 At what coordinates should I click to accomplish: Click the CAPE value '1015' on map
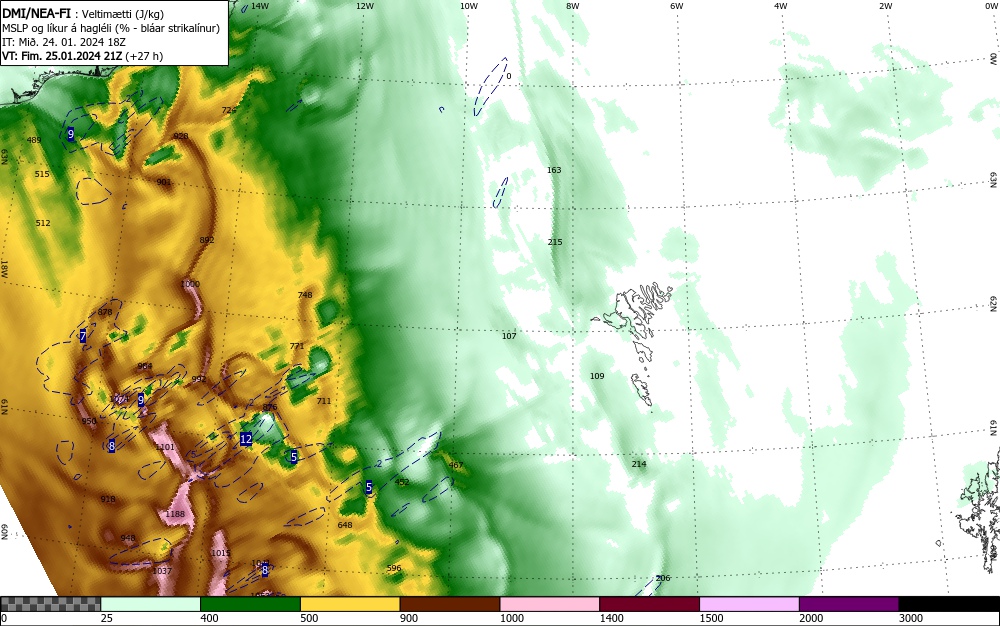coord(220,553)
